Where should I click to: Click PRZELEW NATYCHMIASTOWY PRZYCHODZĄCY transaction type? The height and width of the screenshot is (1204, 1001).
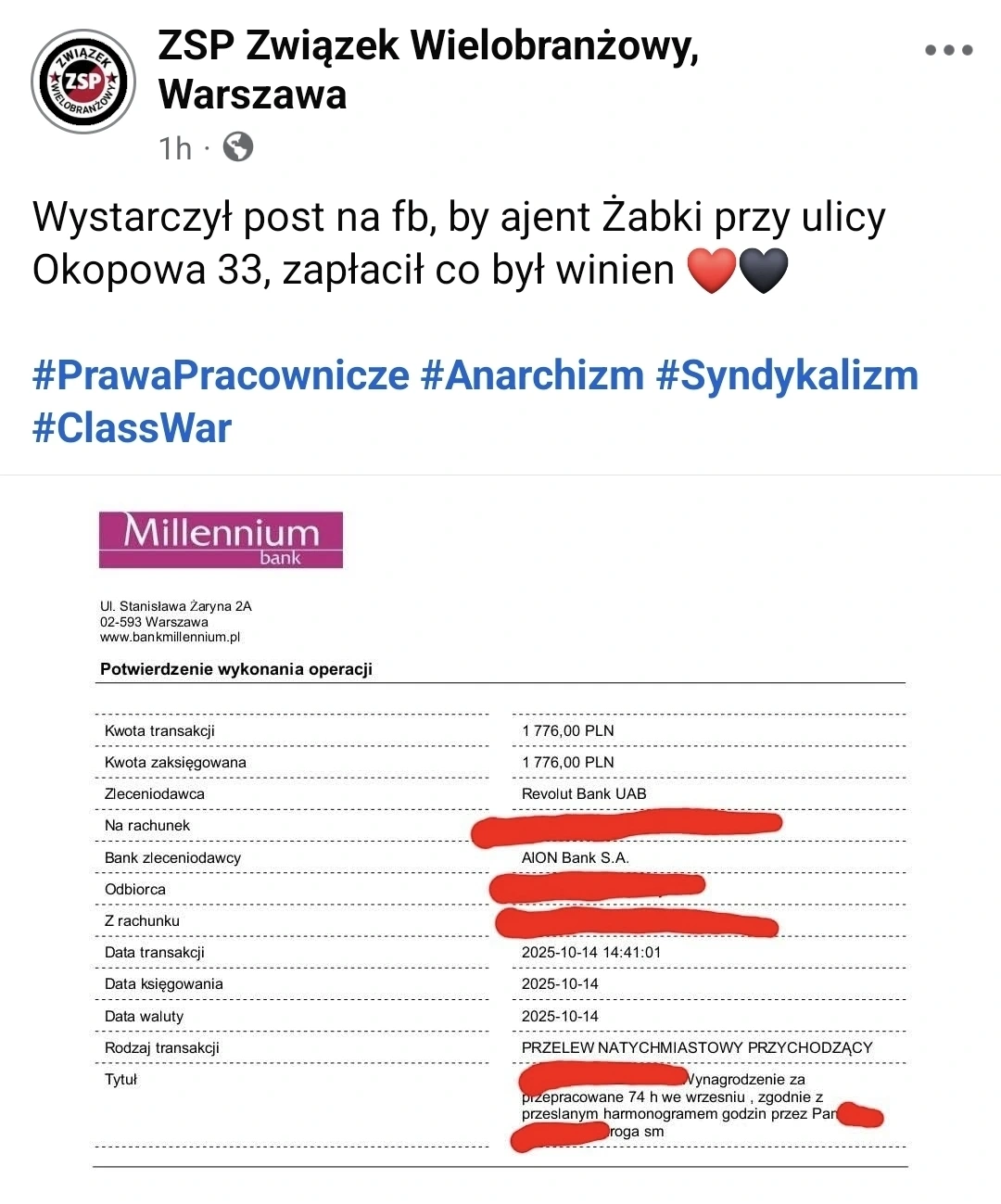tap(697, 1047)
